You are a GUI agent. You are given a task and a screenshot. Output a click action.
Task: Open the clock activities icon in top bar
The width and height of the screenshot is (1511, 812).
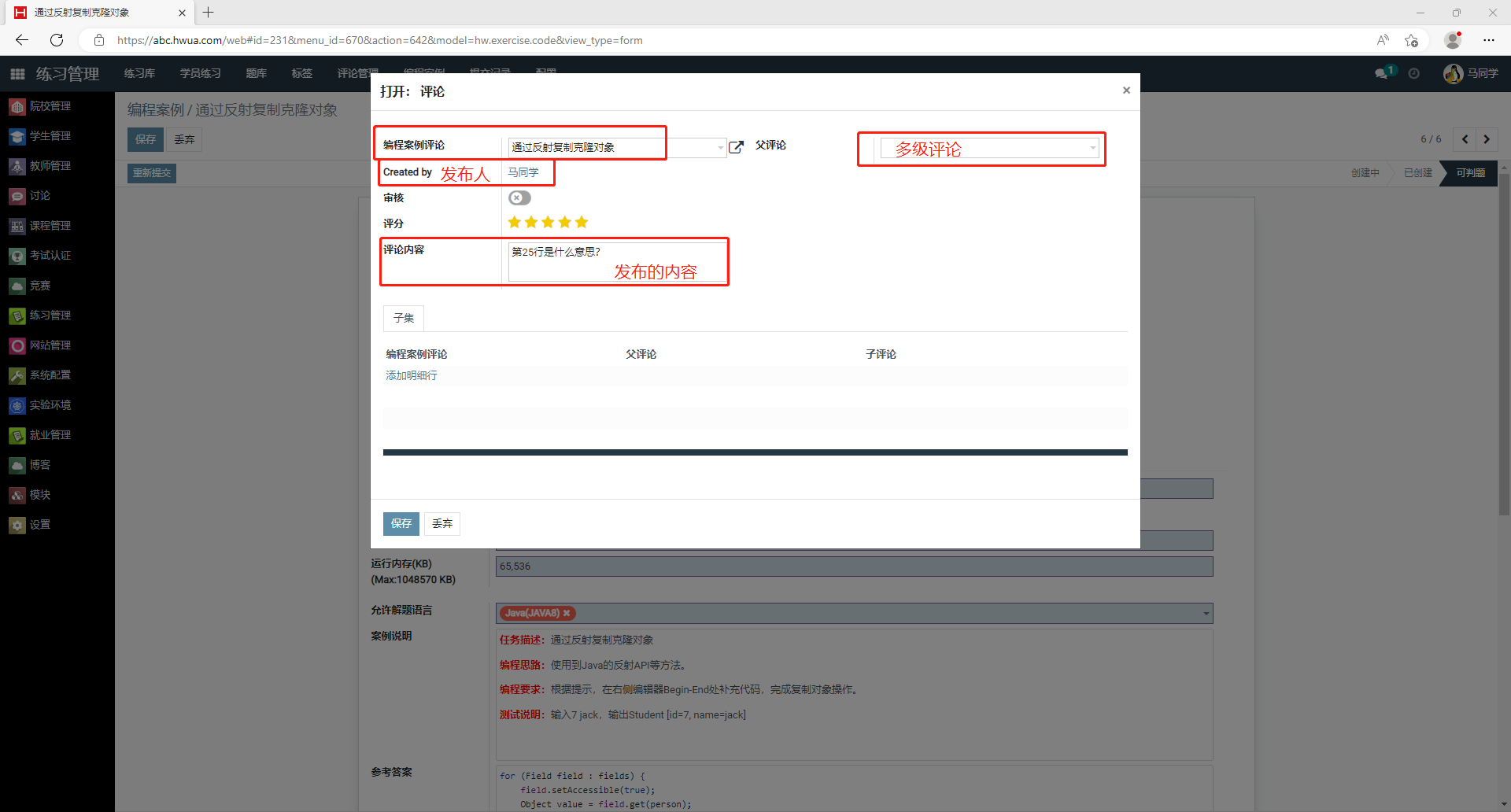(x=1414, y=73)
